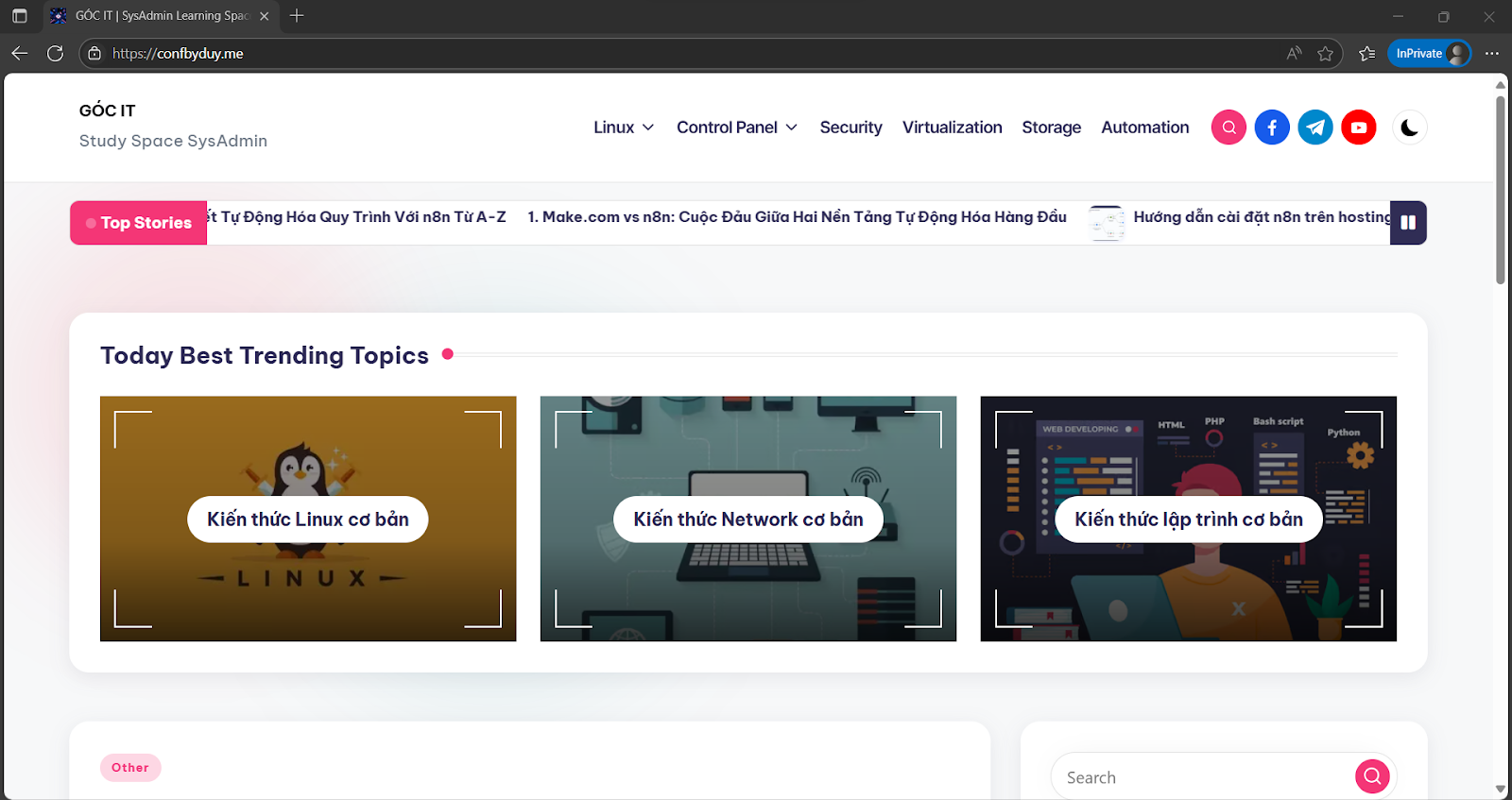
Task: Click the Top Stories label
Action: point(138,223)
